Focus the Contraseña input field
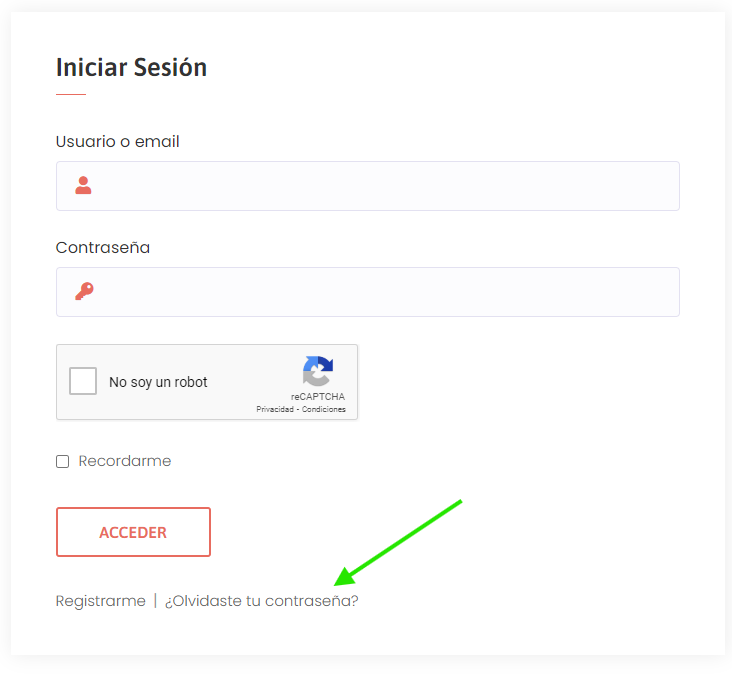The image size is (732, 675). click(x=368, y=292)
